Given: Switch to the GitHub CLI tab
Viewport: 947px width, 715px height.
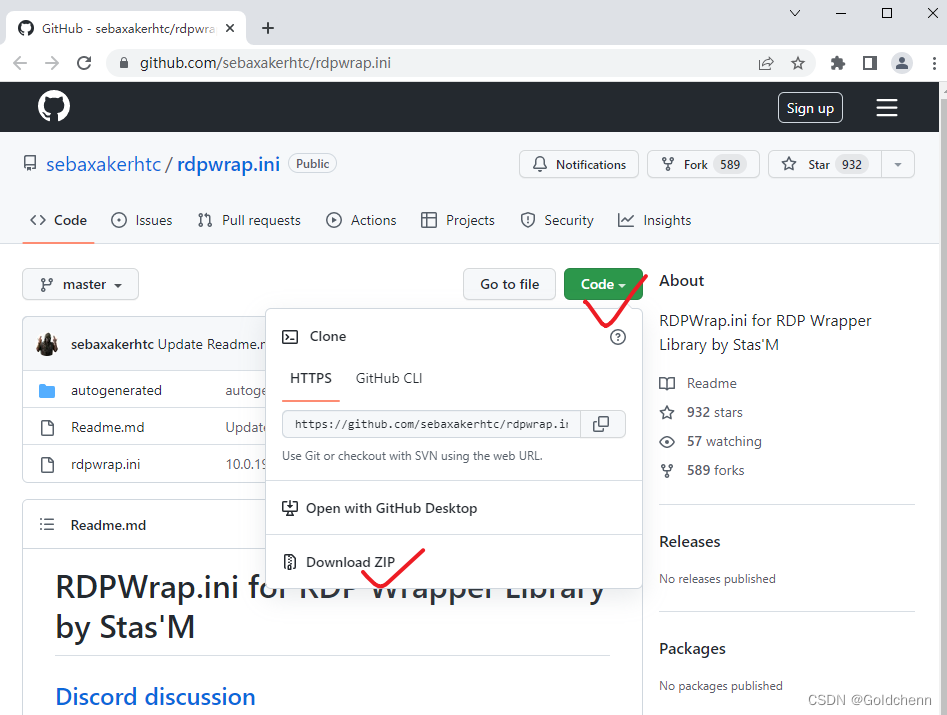Looking at the screenshot, I should (x=388, y=379).
